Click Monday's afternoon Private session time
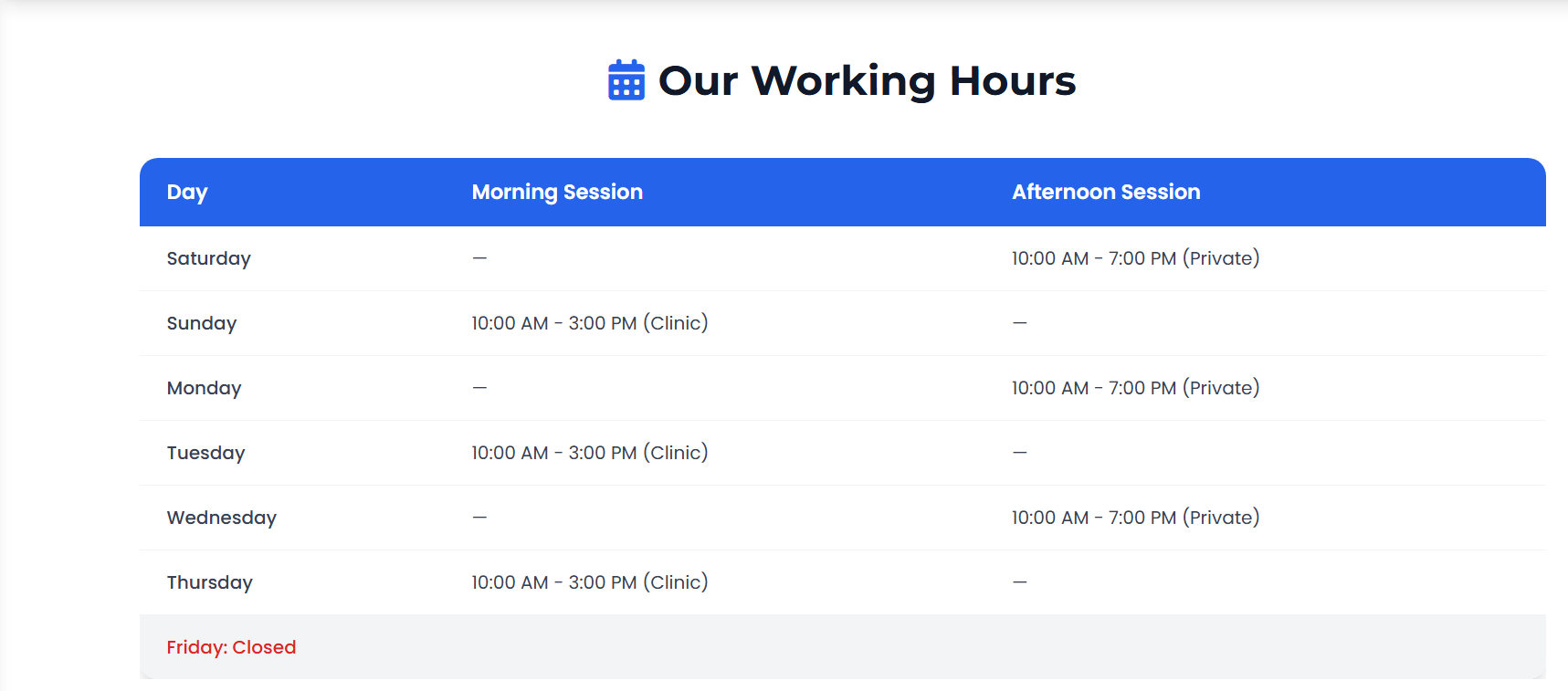The width and height of the screenshot is (1568, 691). point(1135,388)
